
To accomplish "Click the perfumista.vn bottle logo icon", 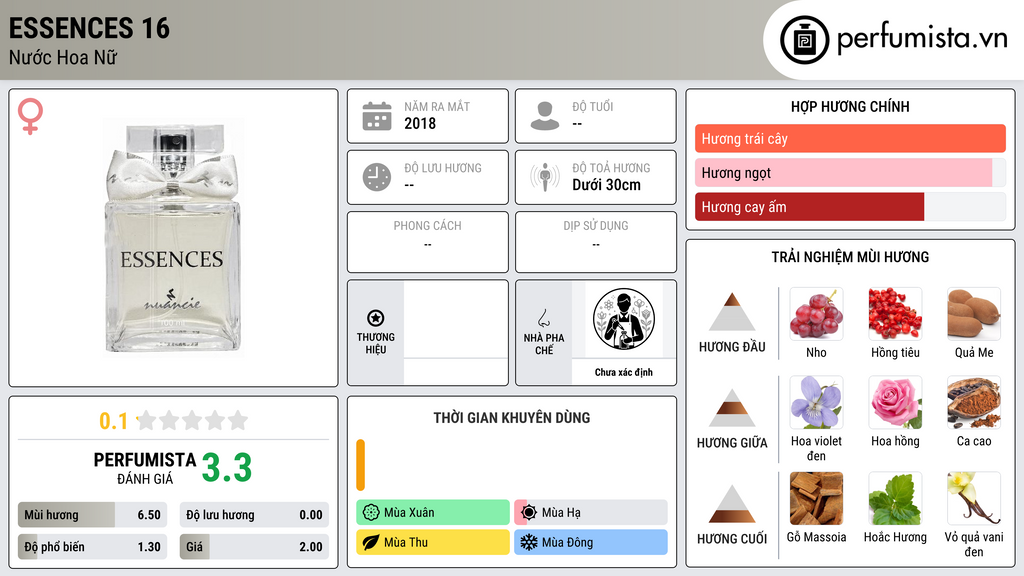I will [804, 40].
